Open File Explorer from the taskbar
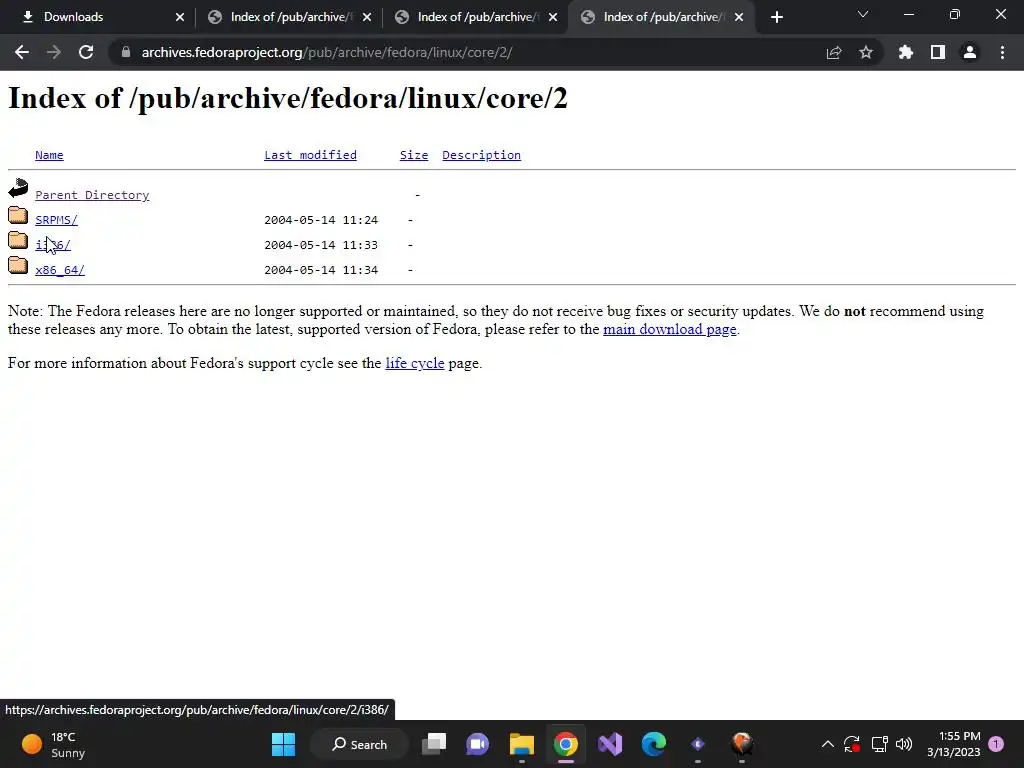Viewport: 1024px width, 768px height. coord(522,744)
